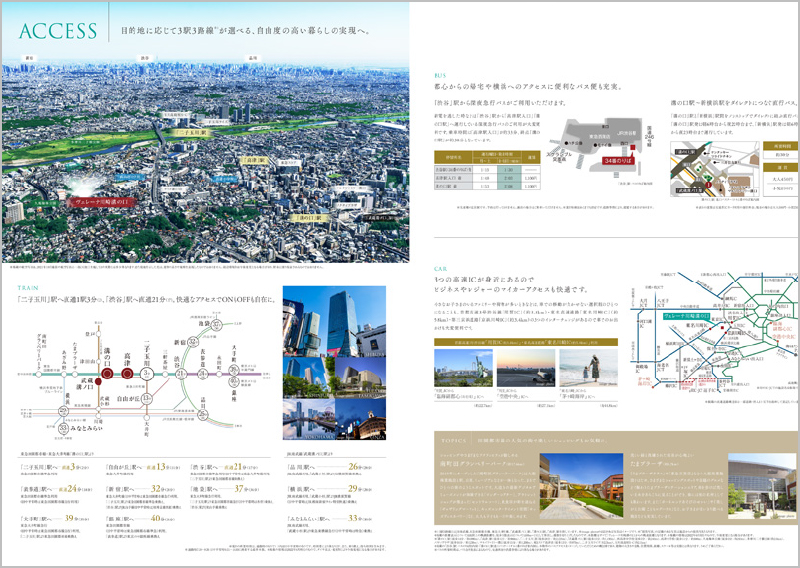Click the 池袋 37-minute circle on route map
This screenshot has width=800, height=568.
(x=216, y=325)
